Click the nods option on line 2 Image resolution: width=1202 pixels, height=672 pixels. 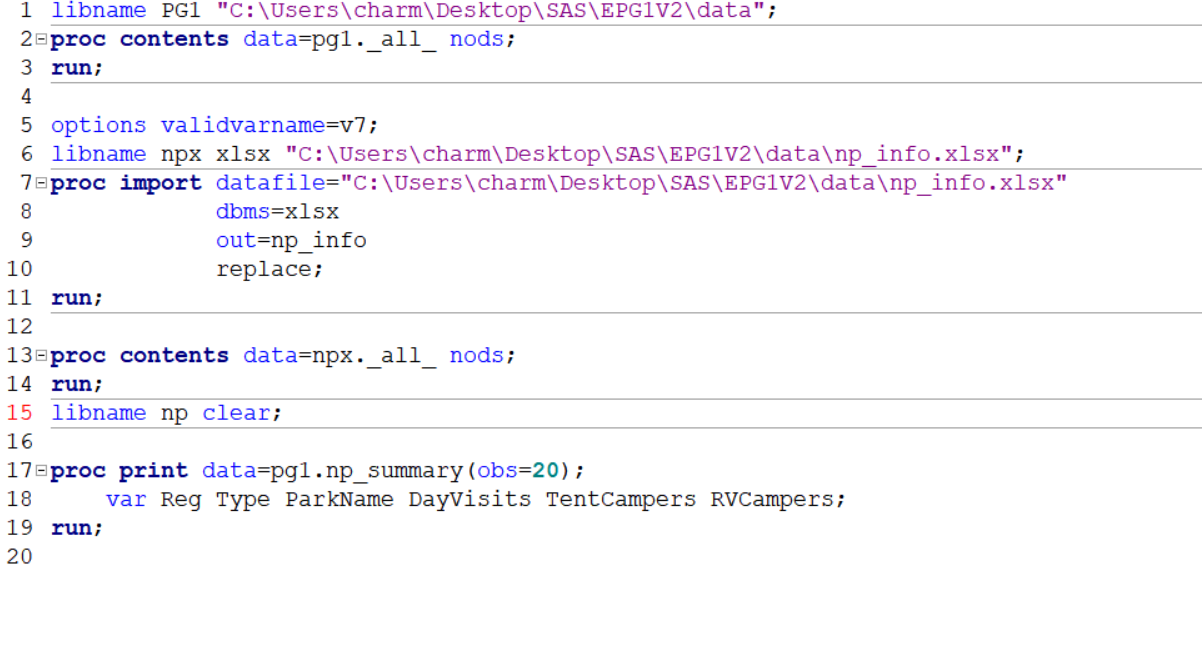click(475, 39)
